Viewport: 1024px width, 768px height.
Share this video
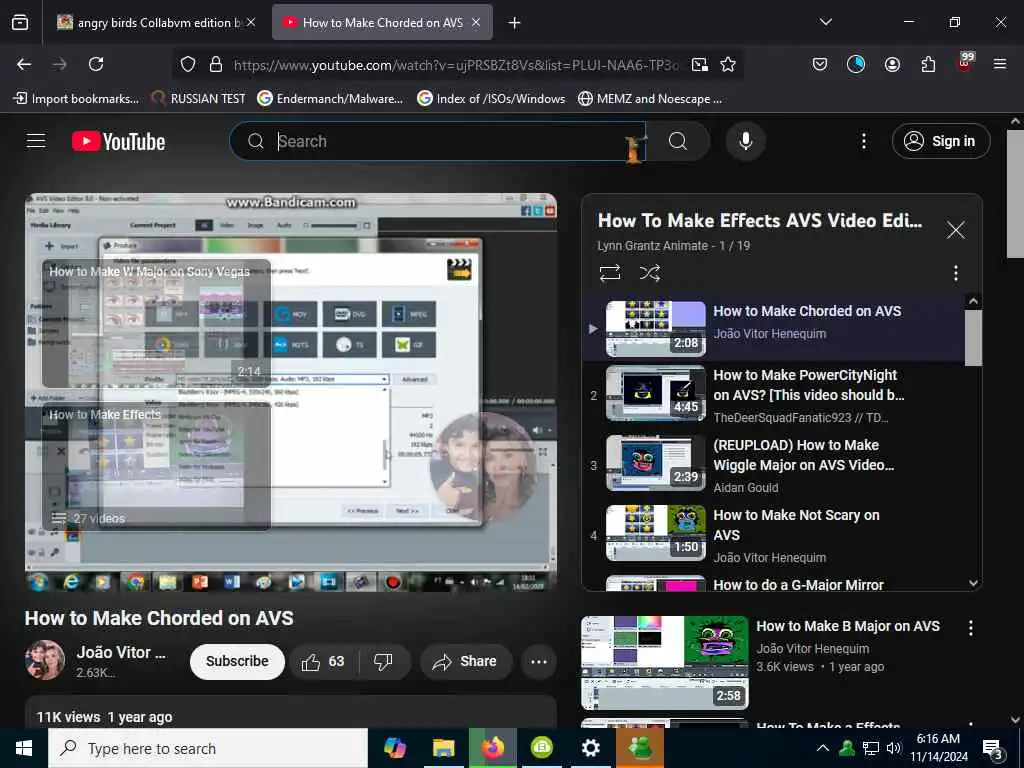[x=464, y=662]
